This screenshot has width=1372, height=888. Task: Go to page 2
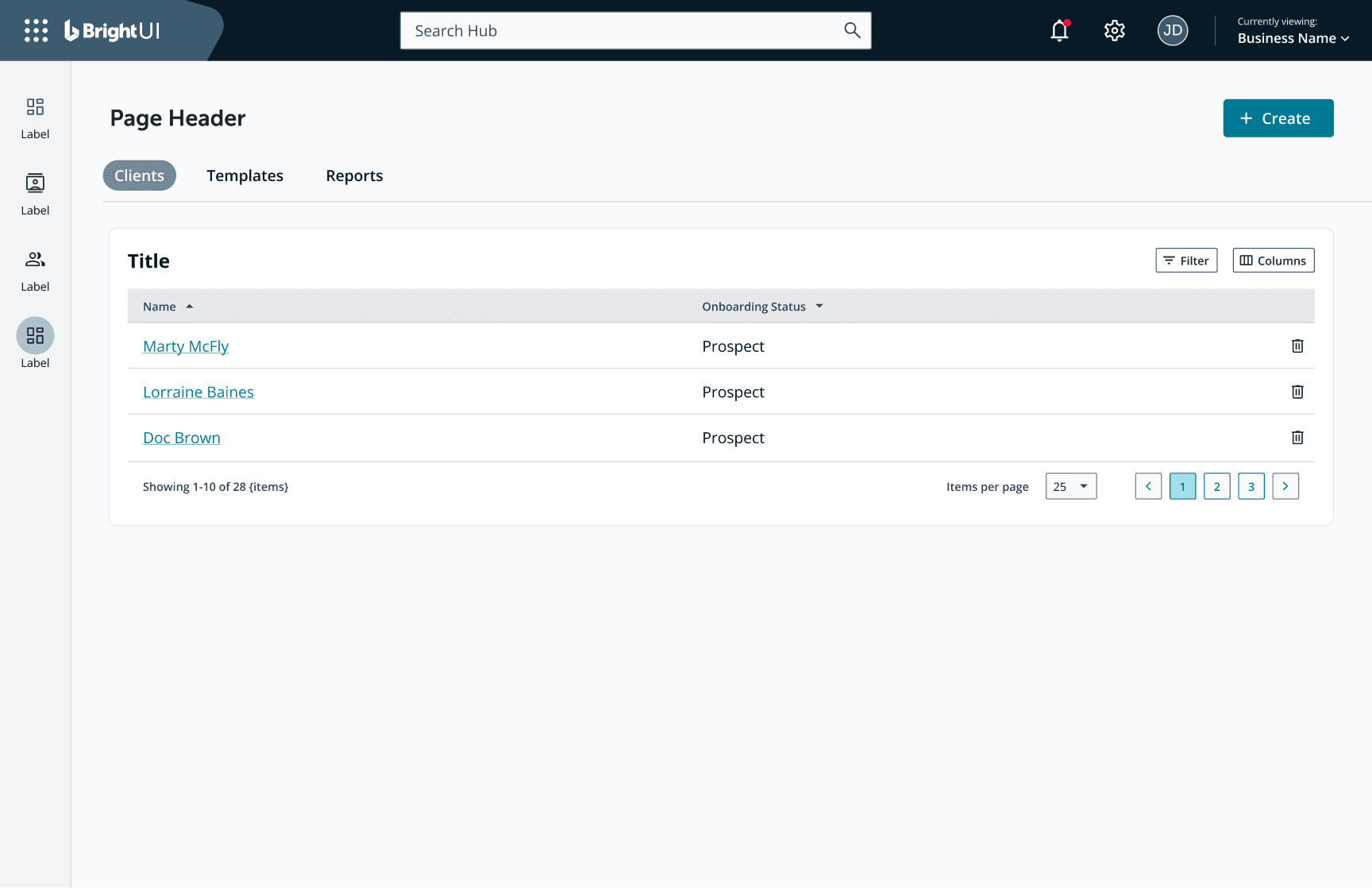1216,486
